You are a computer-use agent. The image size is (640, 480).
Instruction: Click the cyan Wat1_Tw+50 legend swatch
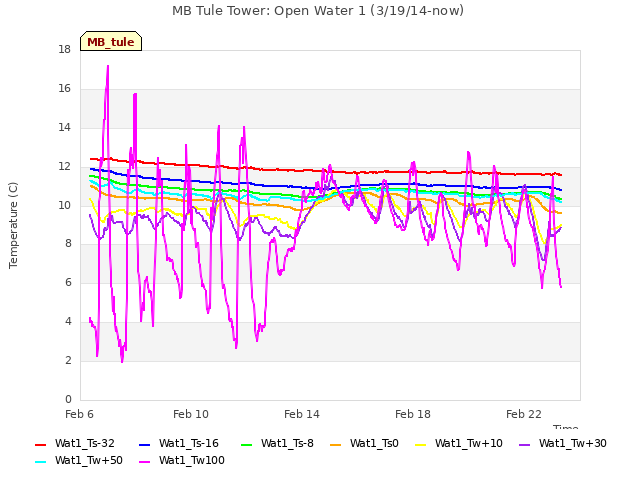[x=40, y=462]
